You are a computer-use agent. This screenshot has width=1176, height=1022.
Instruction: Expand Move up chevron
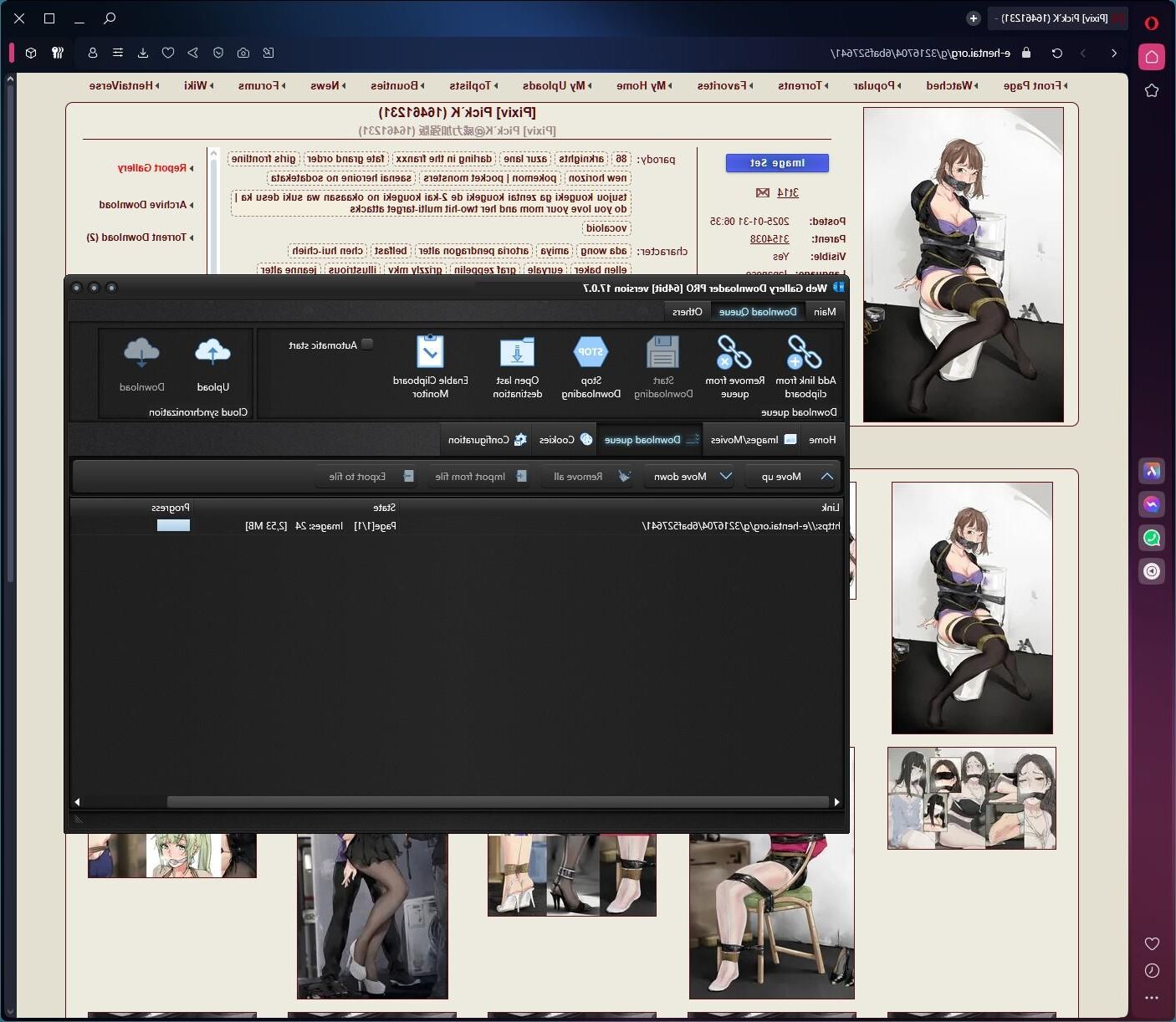pos(826,476)
